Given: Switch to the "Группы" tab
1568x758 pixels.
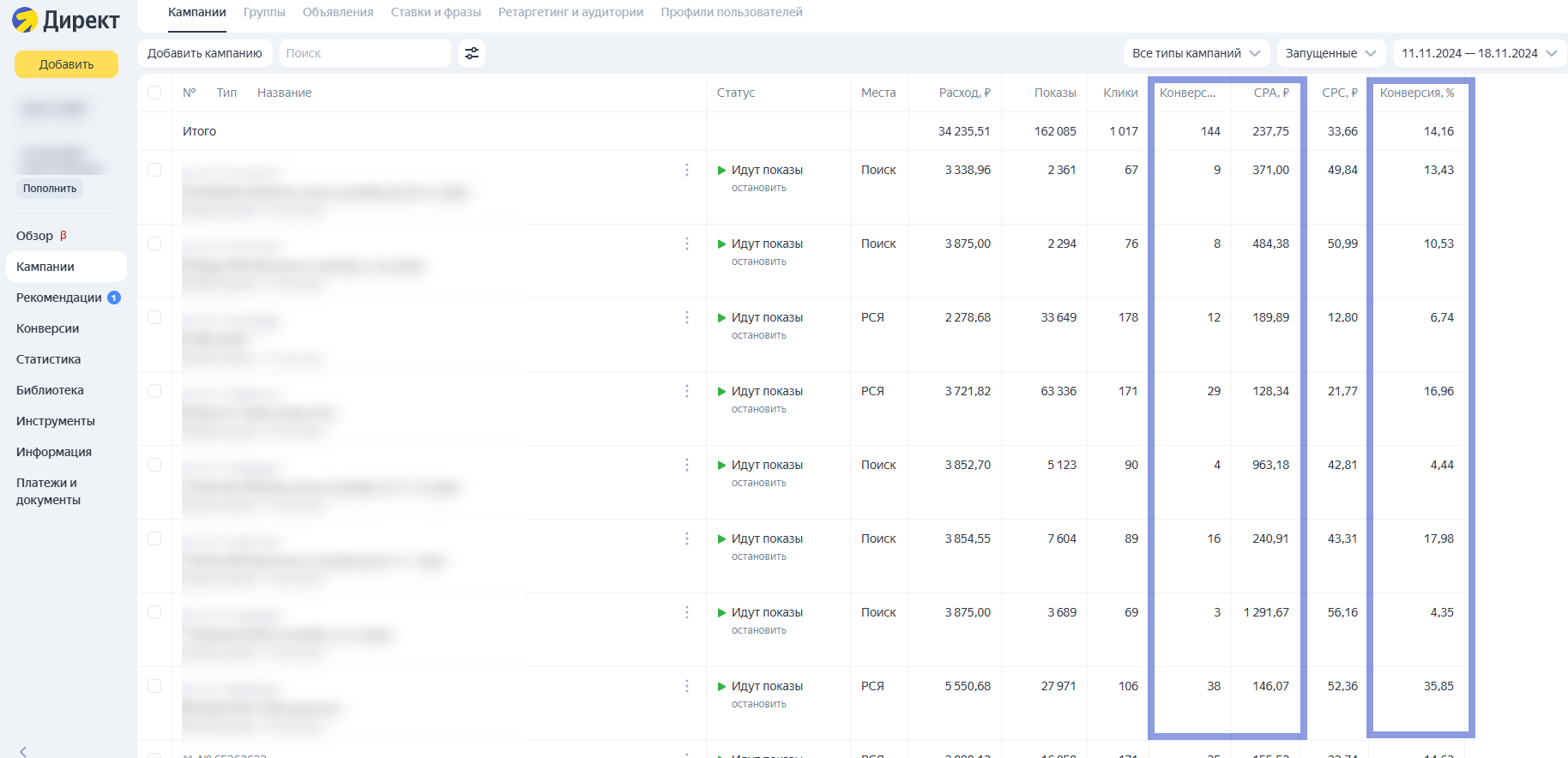Looking at the screenshot, I should tap(264, 12).
